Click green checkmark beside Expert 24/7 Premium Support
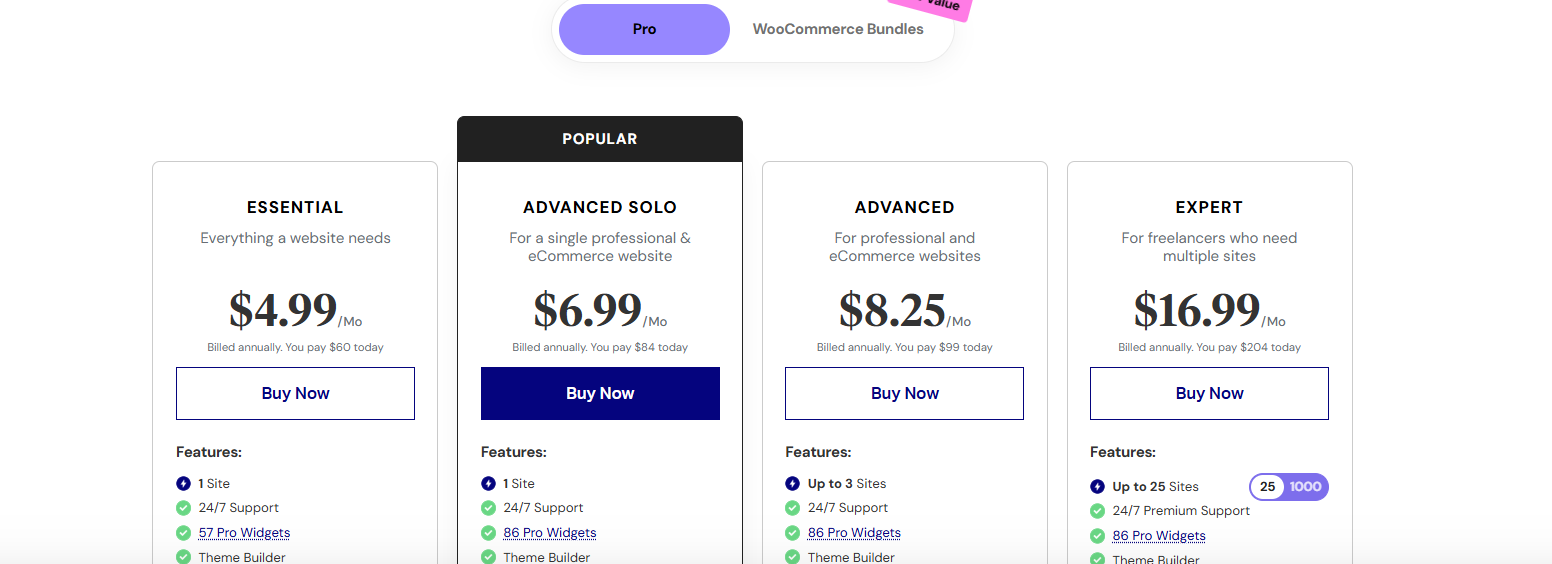The width and height of the screenshot is (1552, 564). point(1097,511)
